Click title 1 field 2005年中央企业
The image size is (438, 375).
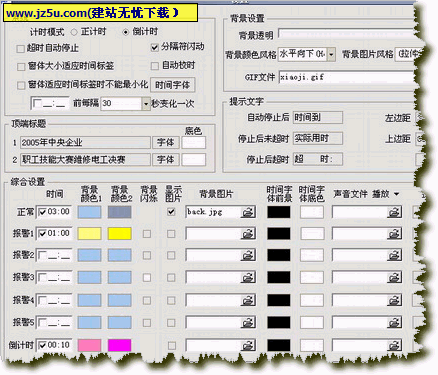click(x=85, y=143)
